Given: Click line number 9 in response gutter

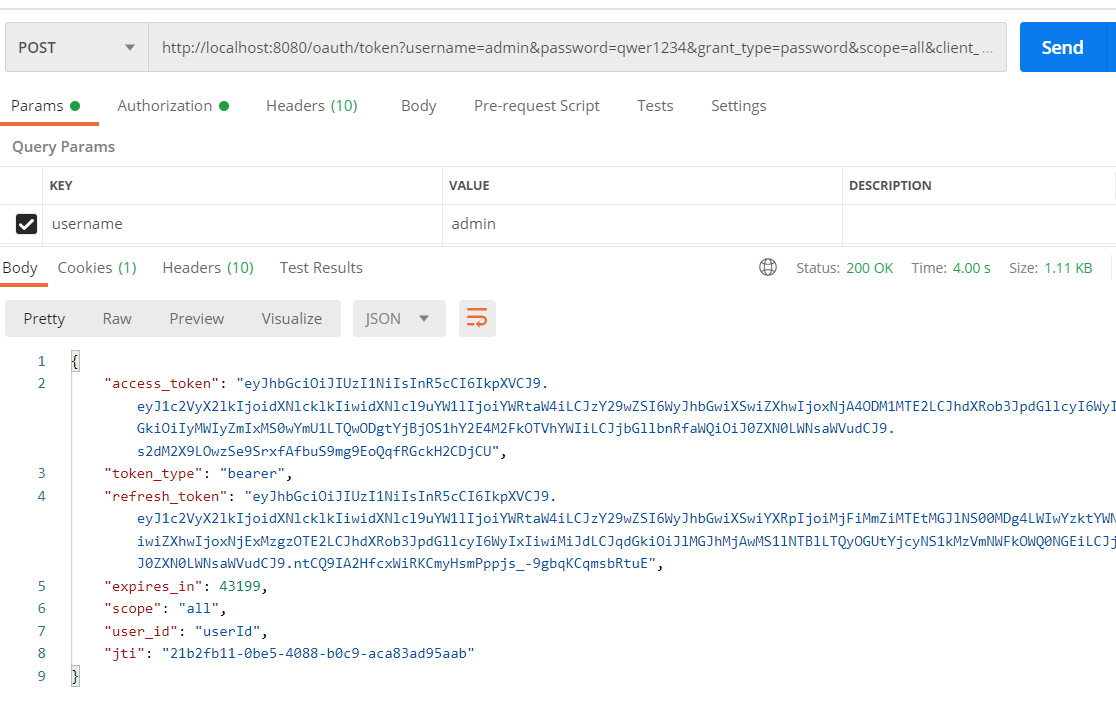Looking at the screenshot, I should point(41,676).
